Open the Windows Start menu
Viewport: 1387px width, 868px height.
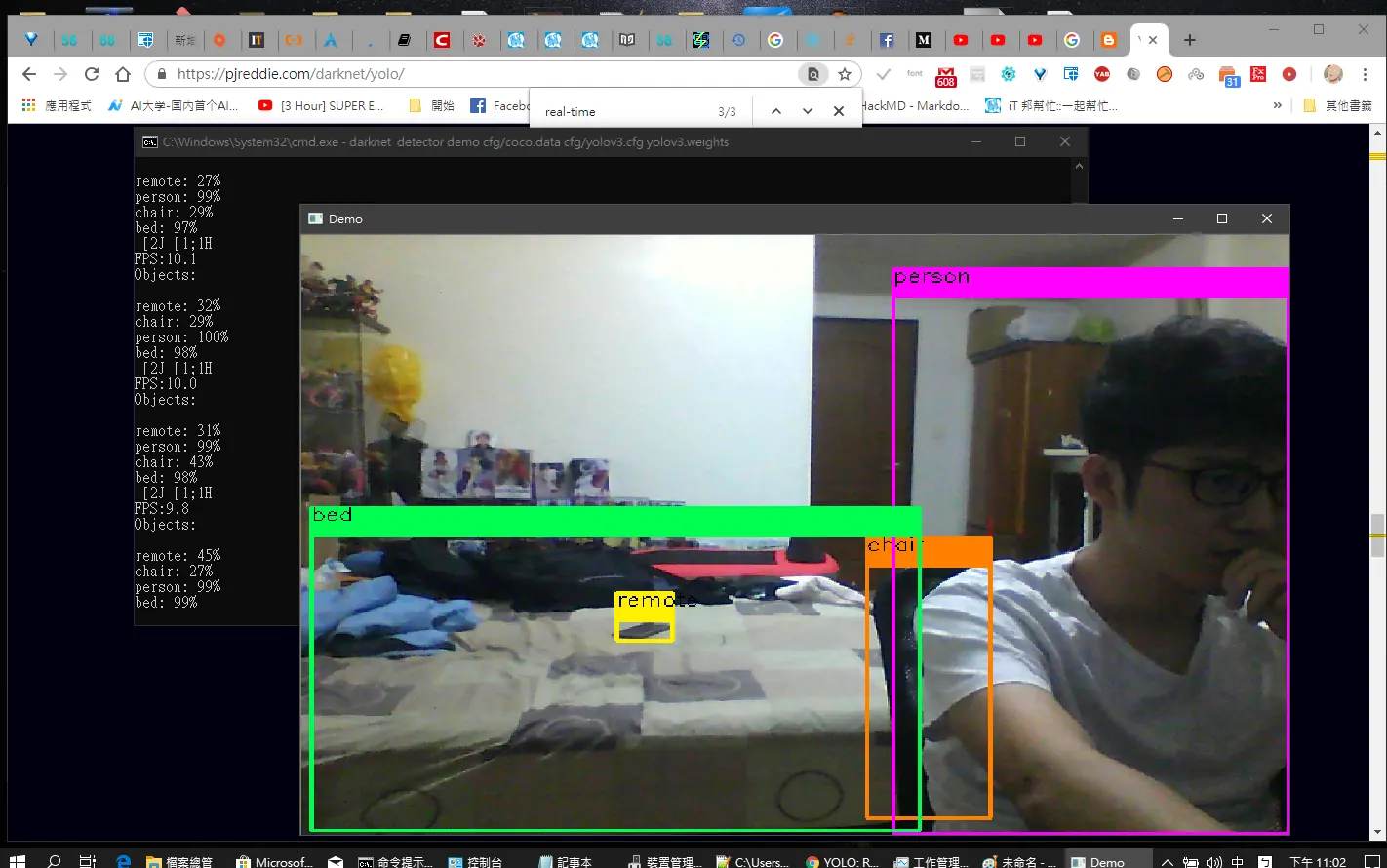click(17, 860)
